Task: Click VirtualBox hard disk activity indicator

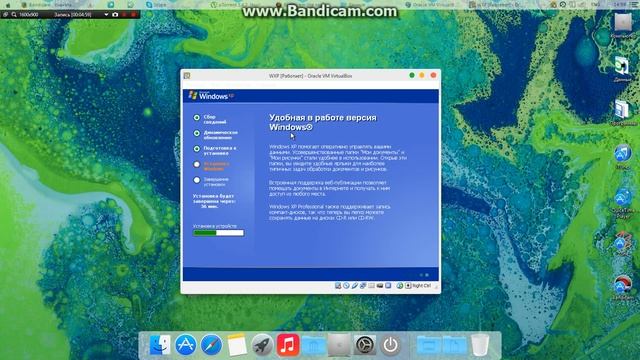Action: [x=338, y=286]
